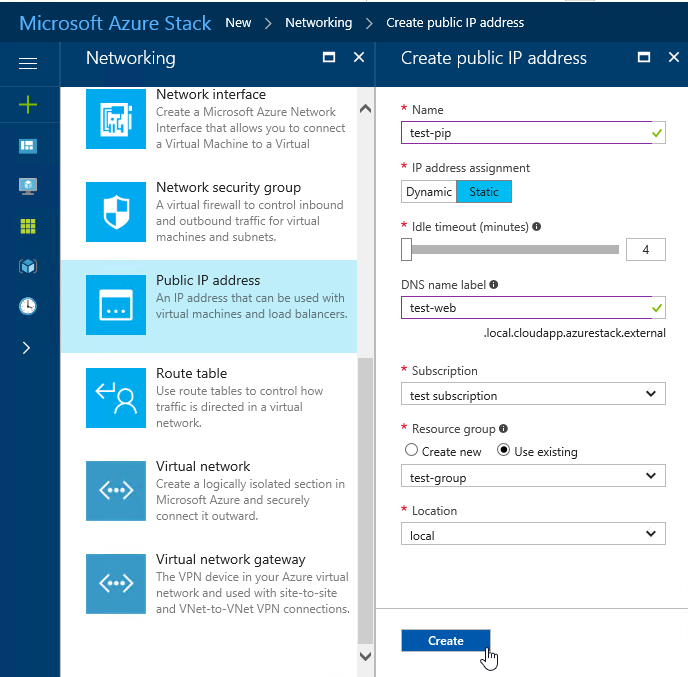Click the .local.cloudapp.azurestack.external suffix text
Image resolution: width=688 pixels, height=677 pixels.
[574, 333]
